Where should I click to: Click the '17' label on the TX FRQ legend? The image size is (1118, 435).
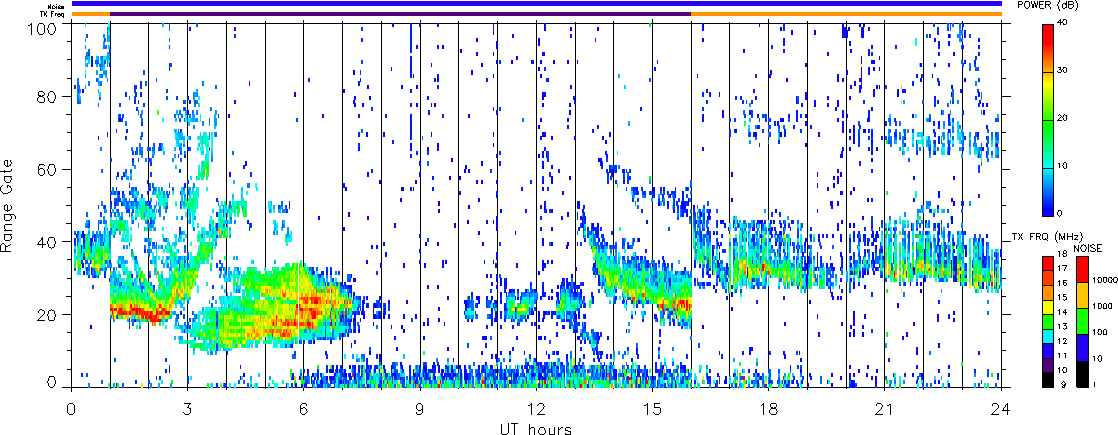[1062, 269]
